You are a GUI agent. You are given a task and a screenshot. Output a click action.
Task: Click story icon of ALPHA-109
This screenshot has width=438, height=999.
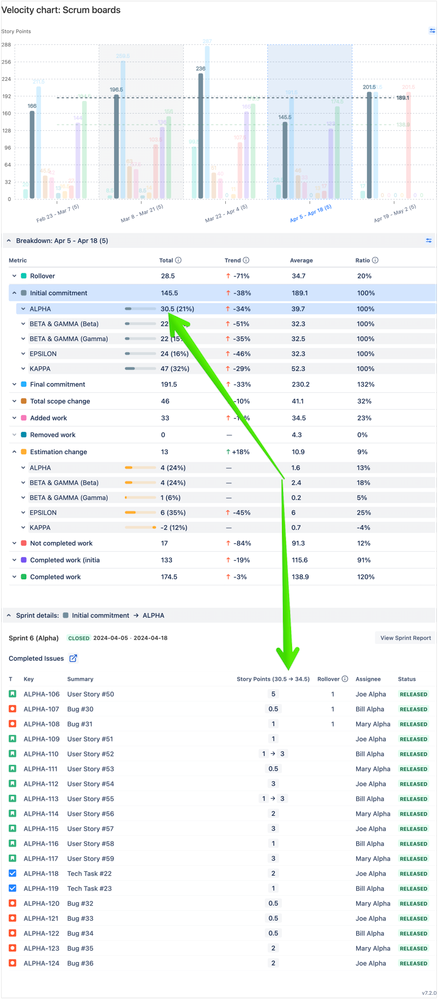(12, 738)
